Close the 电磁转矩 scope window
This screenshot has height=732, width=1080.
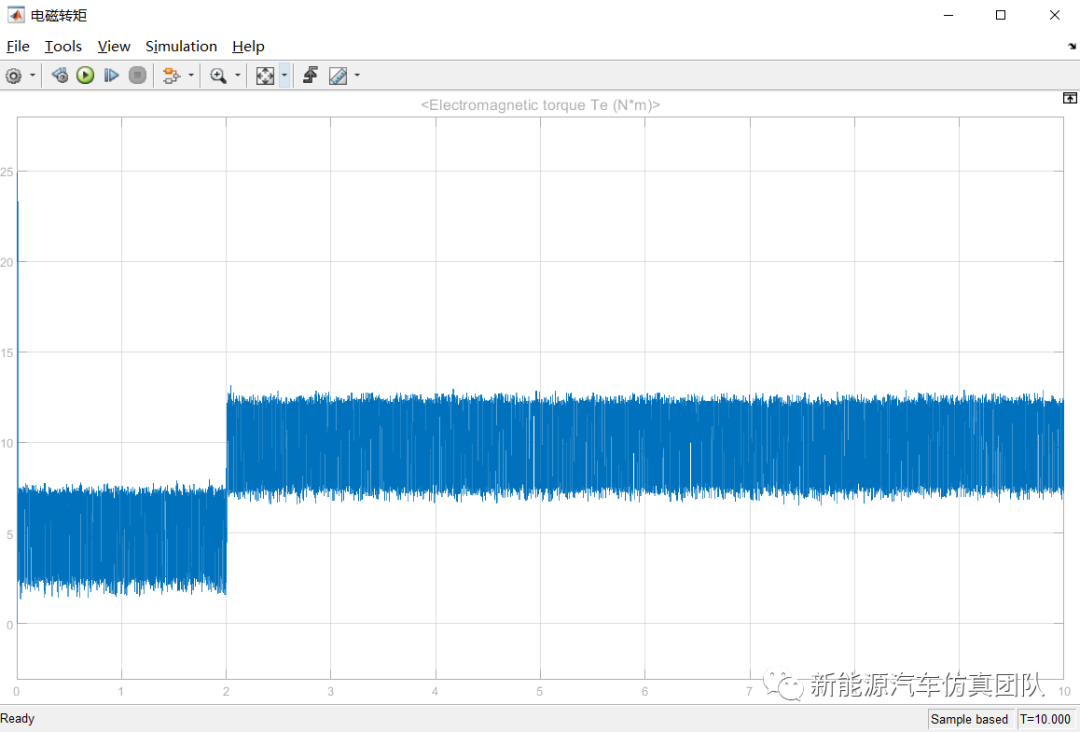pyautogui.click(x=1055, y=15)
